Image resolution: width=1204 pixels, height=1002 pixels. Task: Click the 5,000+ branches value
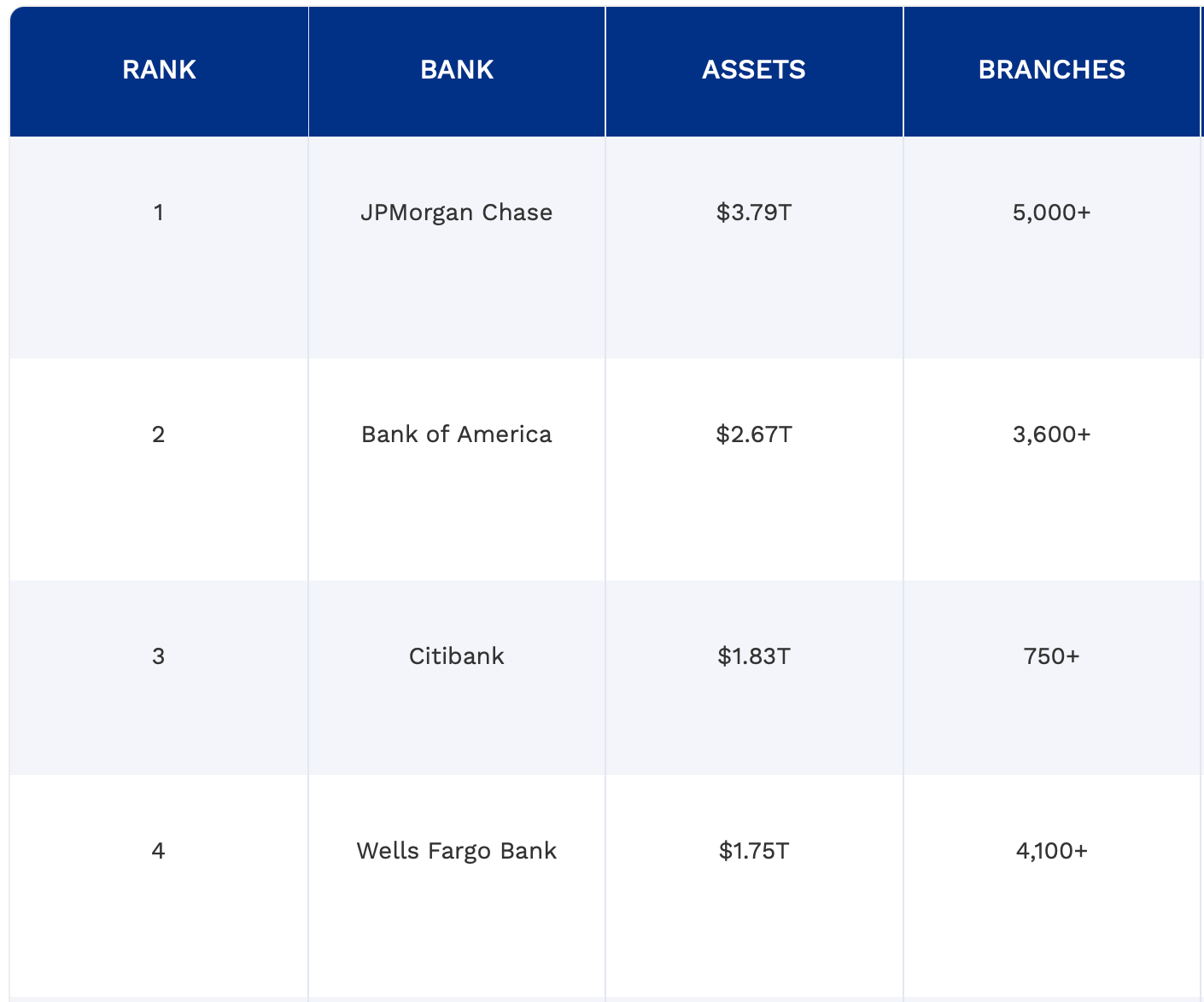tap(1051, 212)
